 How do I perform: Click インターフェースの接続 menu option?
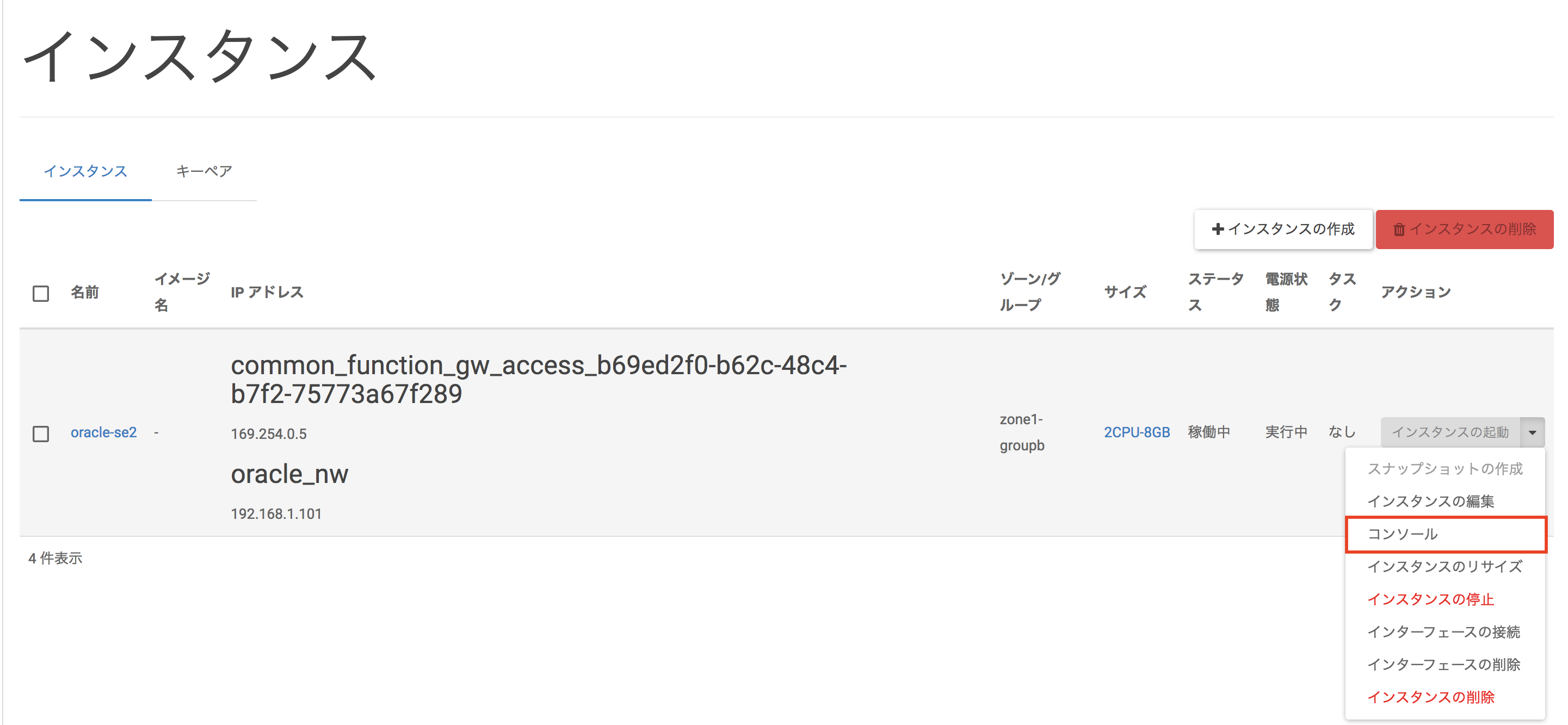point(1443,632)
